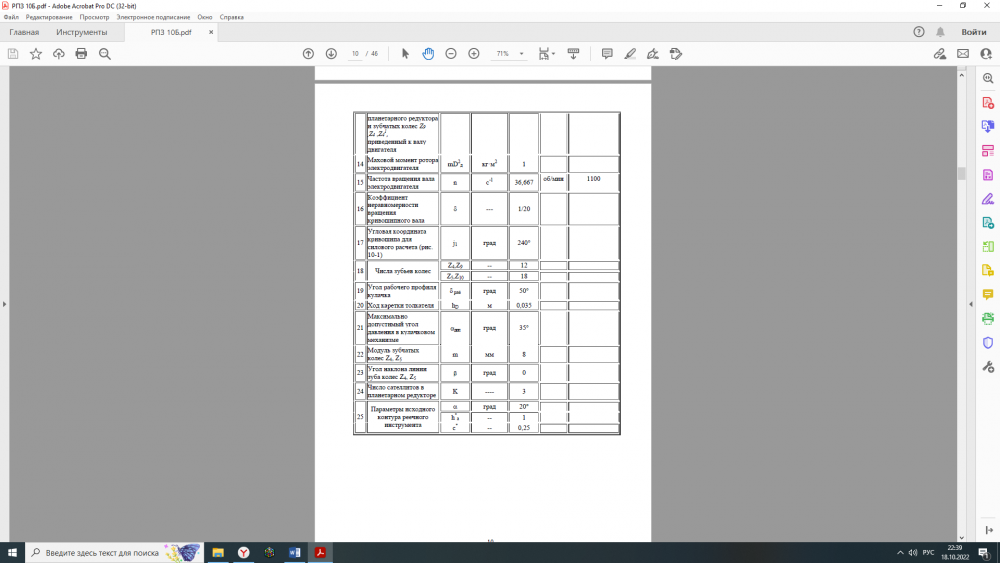The width and height of the screenshot is (1000, 563).
Task: Select the Hand pan tool
Action: point(428,54)
